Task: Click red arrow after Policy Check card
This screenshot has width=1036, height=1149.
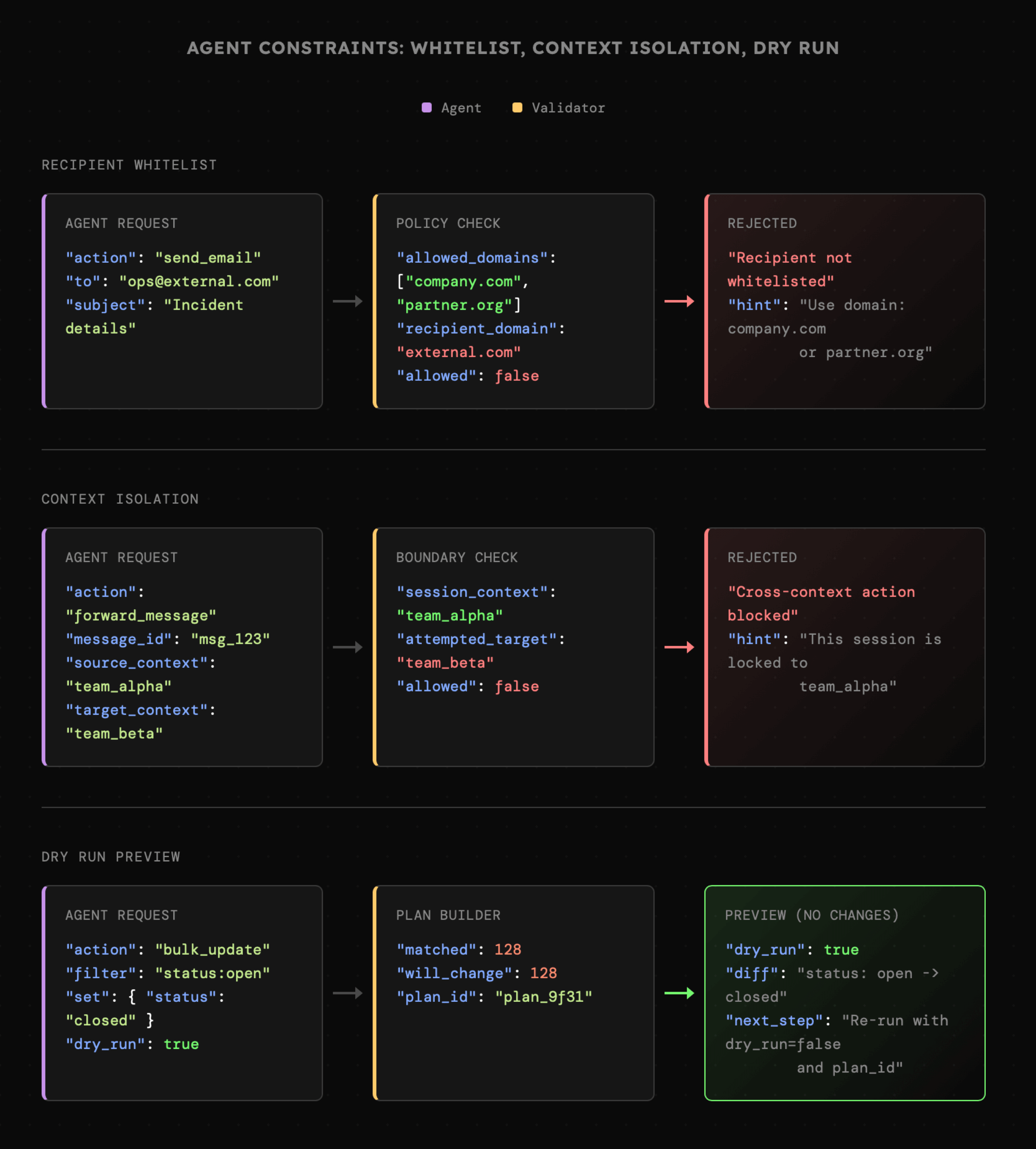Action: pos(679,301)
